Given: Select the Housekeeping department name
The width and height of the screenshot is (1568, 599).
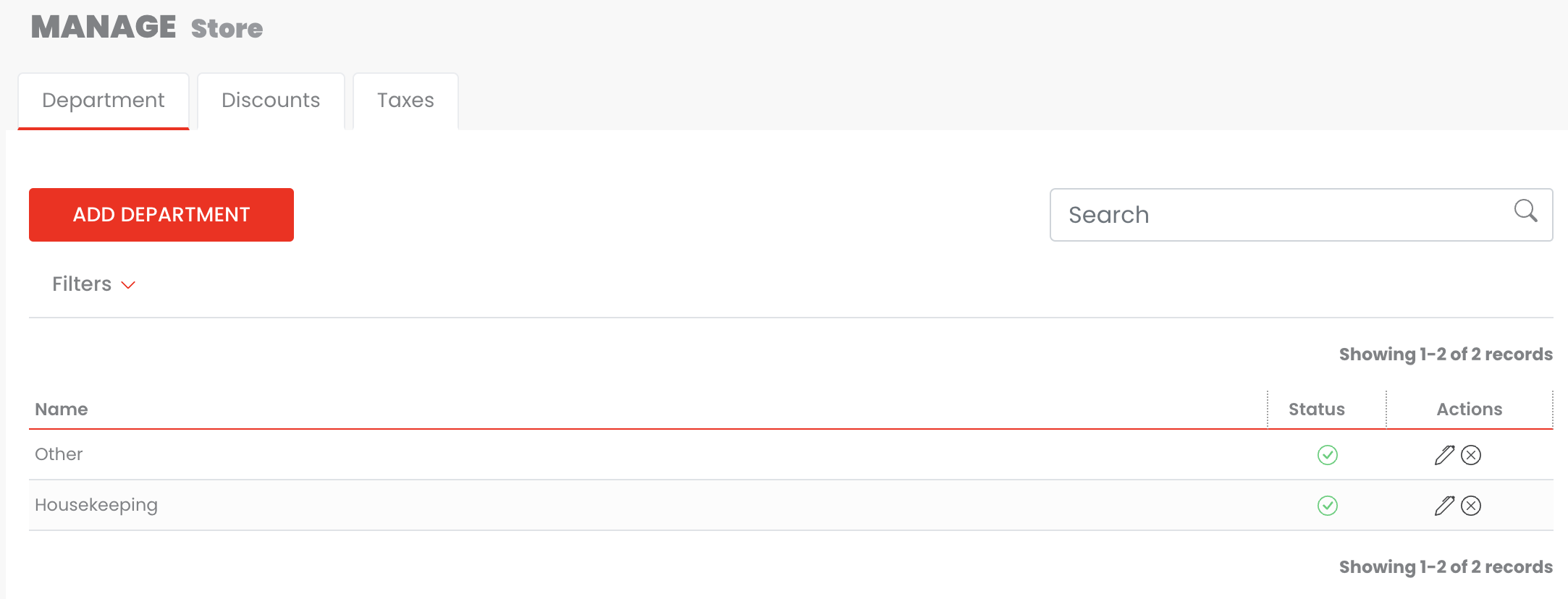Looking at the screenshot, I should pos(96,505).
